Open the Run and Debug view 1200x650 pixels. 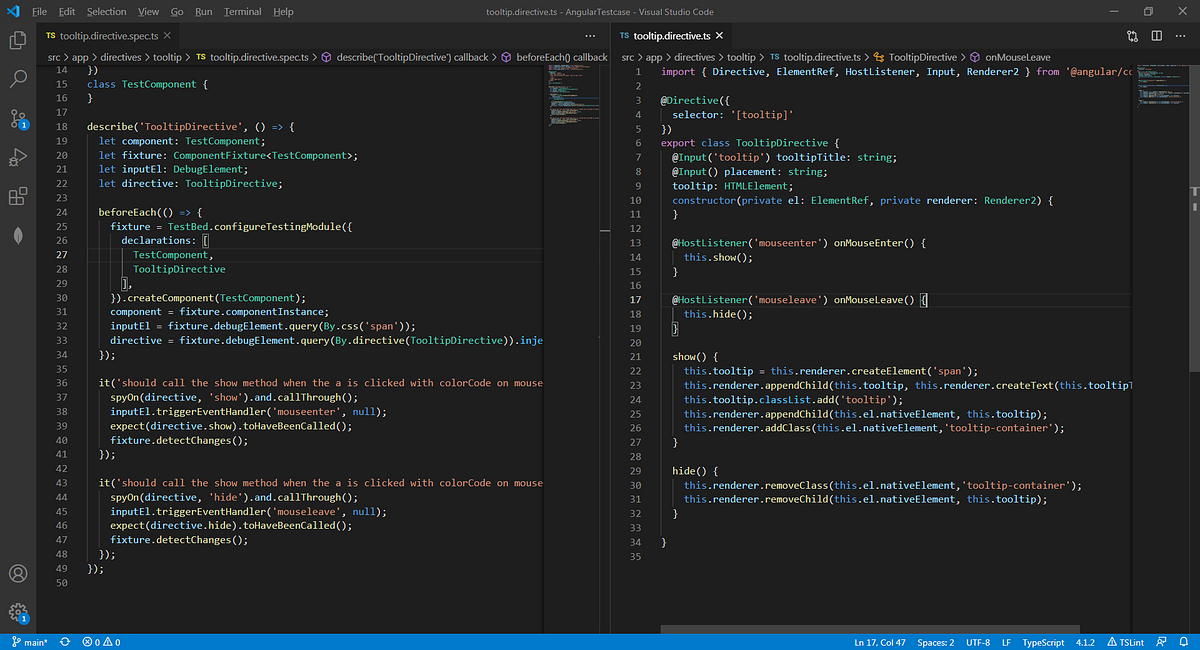[18, 157]
